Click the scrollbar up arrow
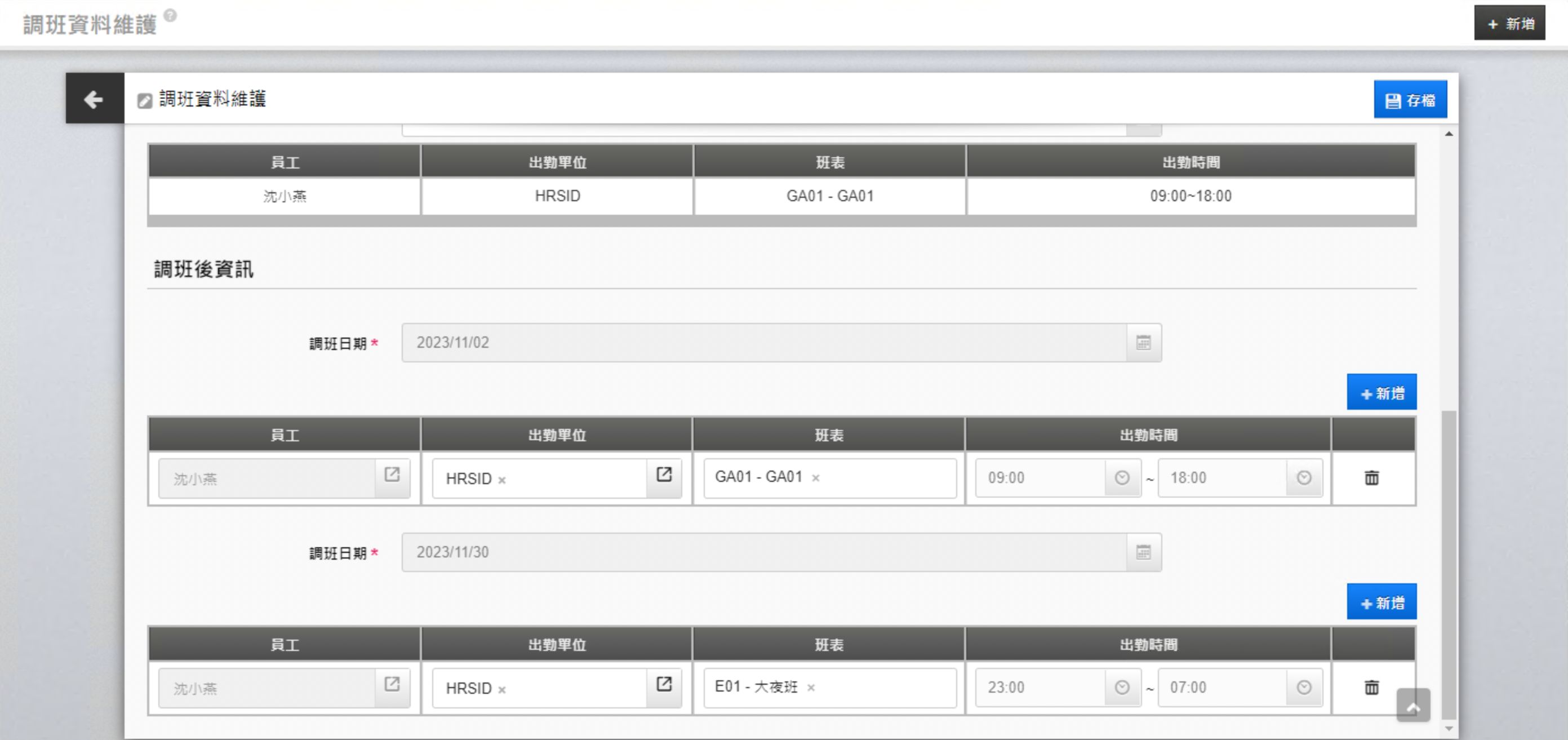The height and width of the screenshot is (740, 1568). point(1449,134)
